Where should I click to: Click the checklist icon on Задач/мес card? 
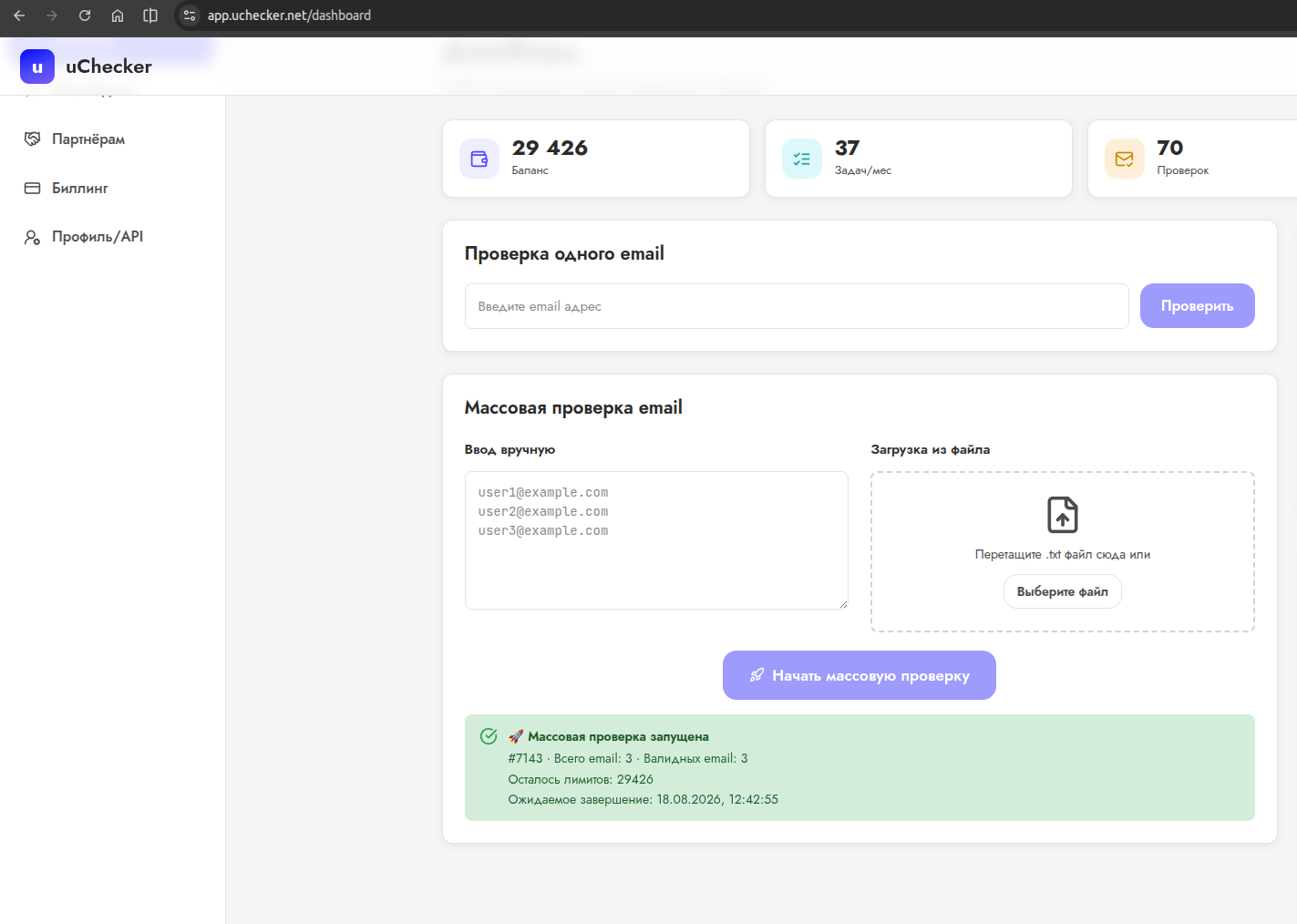pos(802,159)
